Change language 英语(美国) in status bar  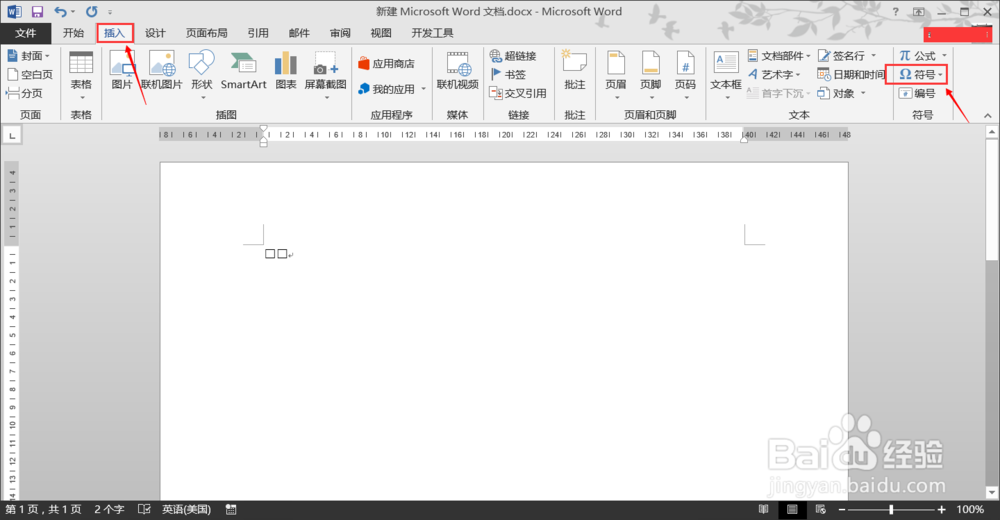click(186, 509)
